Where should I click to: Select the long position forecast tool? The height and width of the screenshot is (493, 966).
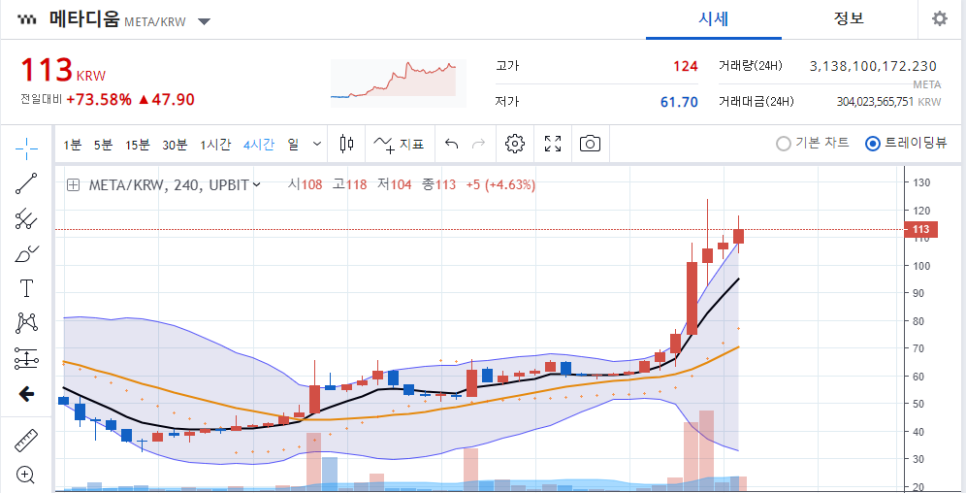pos(26,358)
